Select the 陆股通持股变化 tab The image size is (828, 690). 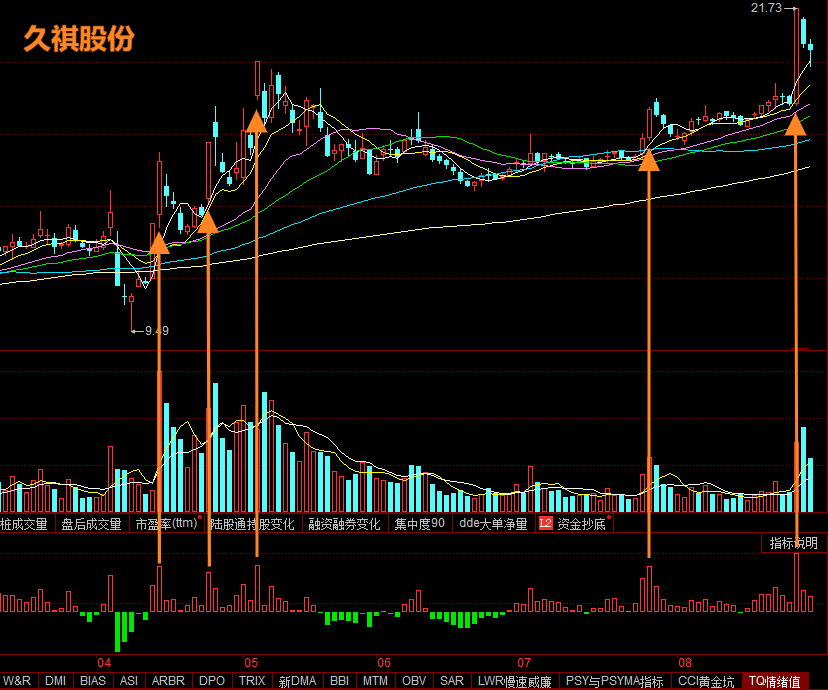pyautogui.click(x=252, y=524)
